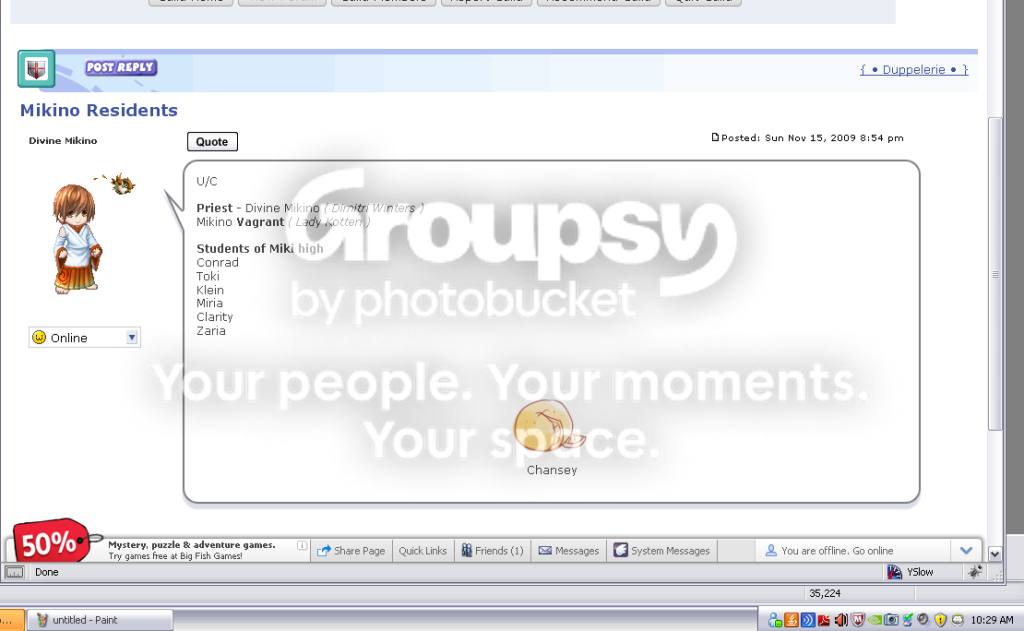
Task: Click the McAfee shield tray icon
Action: point(858,620)
